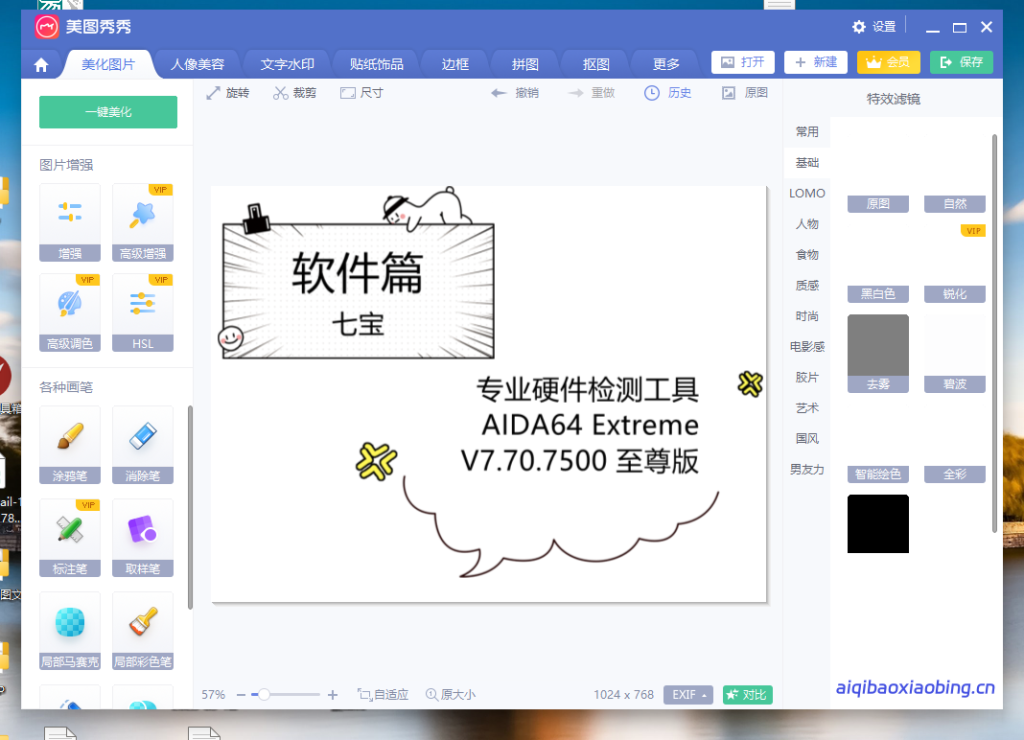Fit image with 自适应 button
The image size is (1024, 740).
383,695
